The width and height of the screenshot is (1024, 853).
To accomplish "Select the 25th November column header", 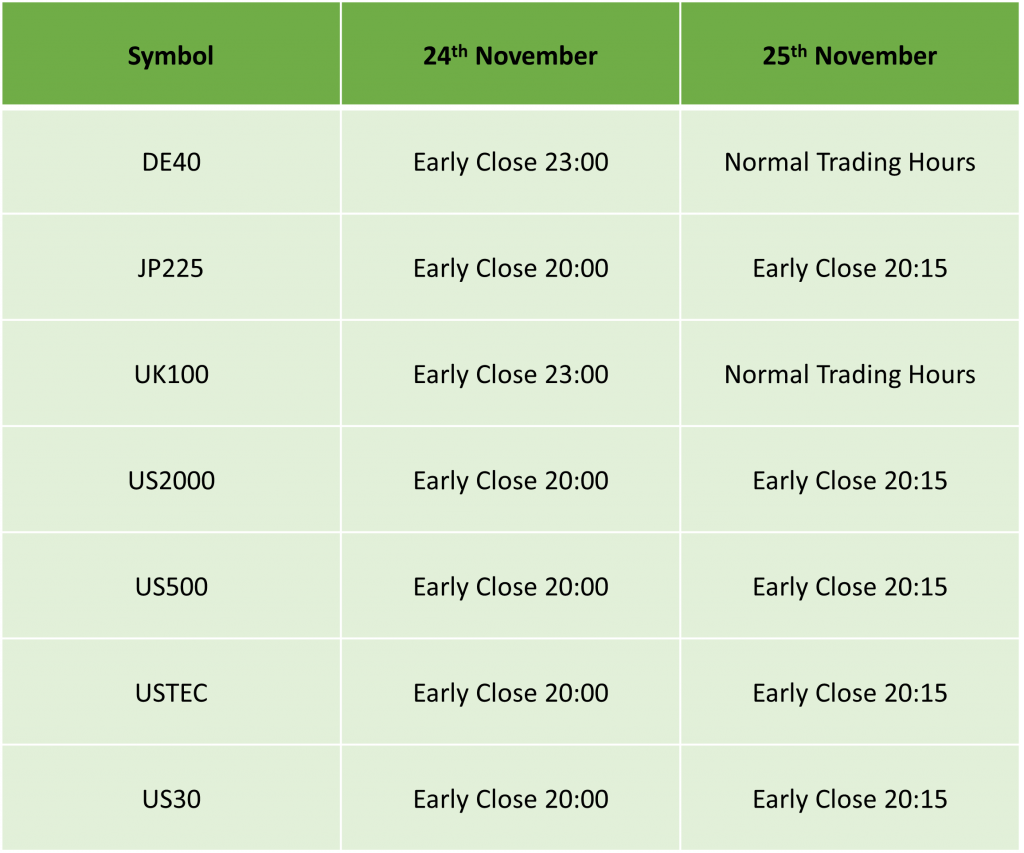I will [x=850, y=54].
